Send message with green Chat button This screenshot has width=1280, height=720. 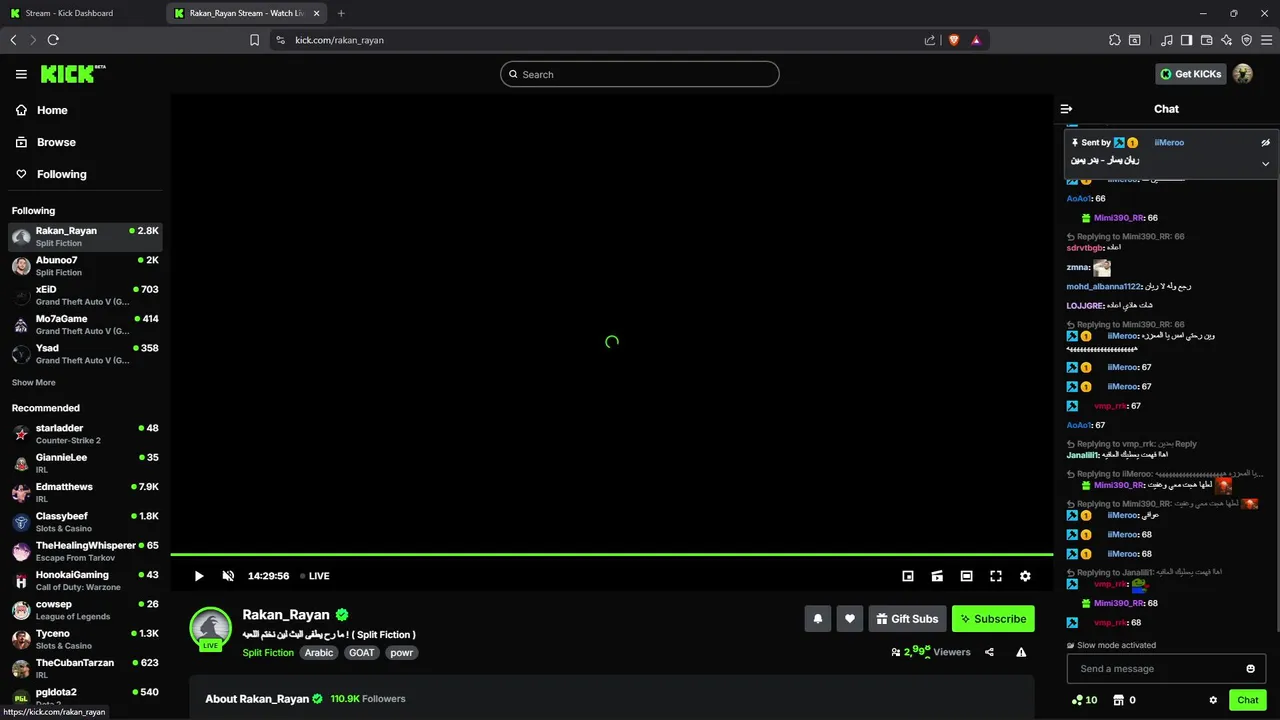pyautogui.click(x=1248, y=700)
